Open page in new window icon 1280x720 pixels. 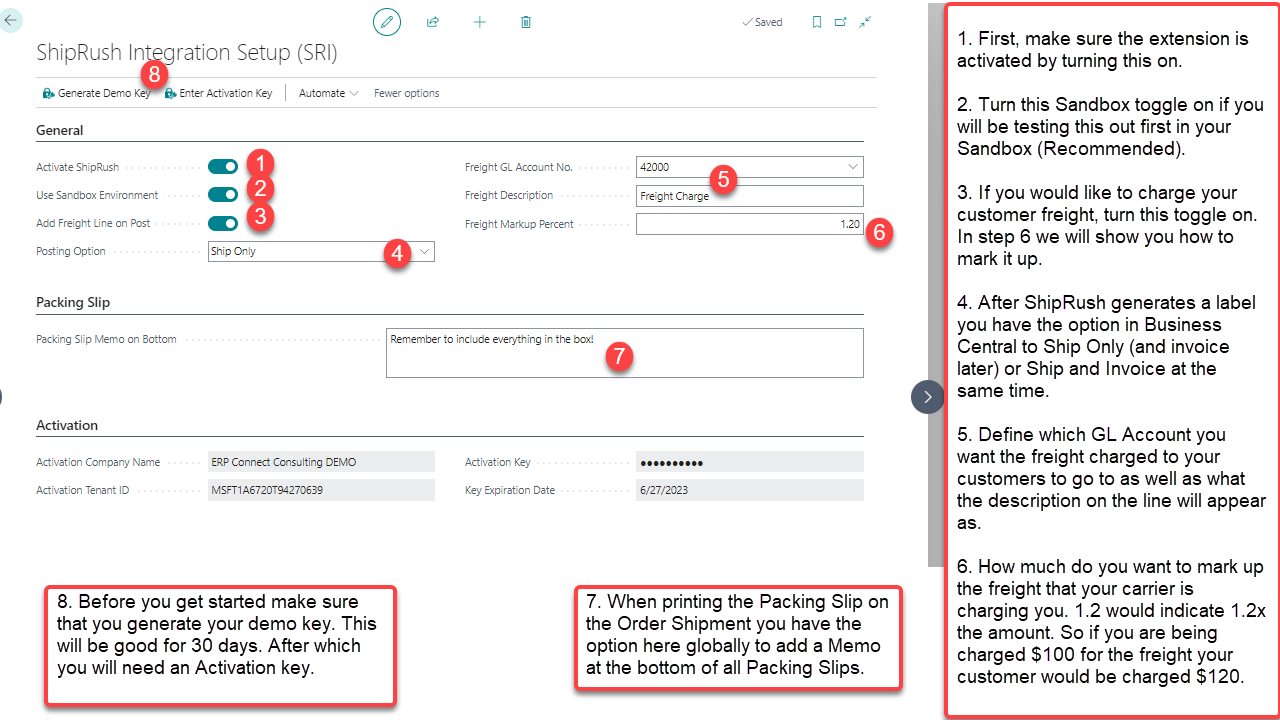pyautogui.click(x=841, y=21)
